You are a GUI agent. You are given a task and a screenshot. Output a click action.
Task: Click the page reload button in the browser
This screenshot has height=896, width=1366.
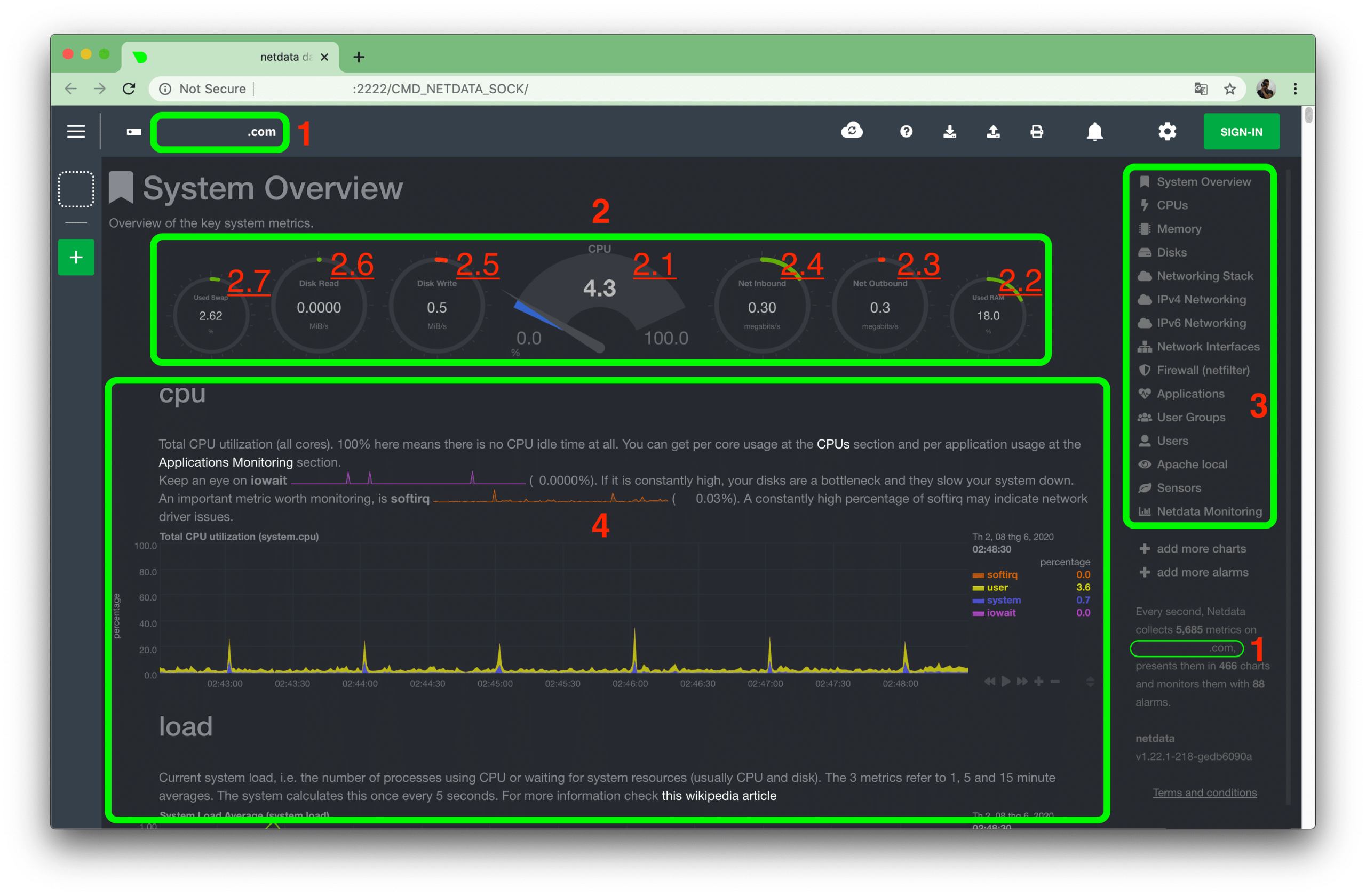pos(129,89)
